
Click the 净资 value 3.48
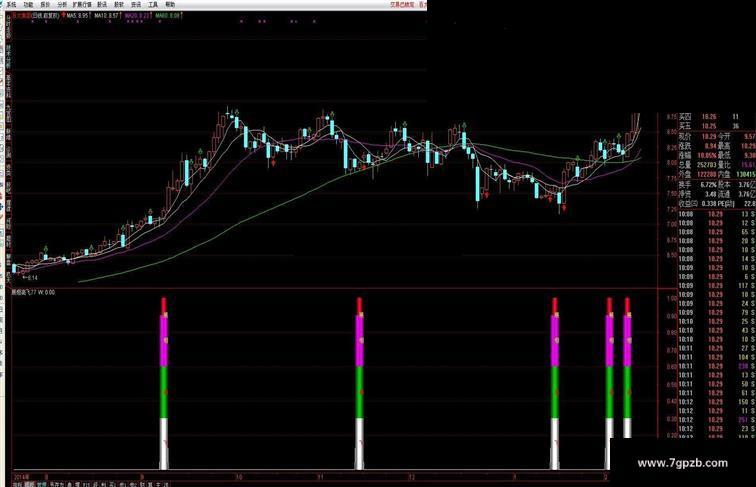710,194
